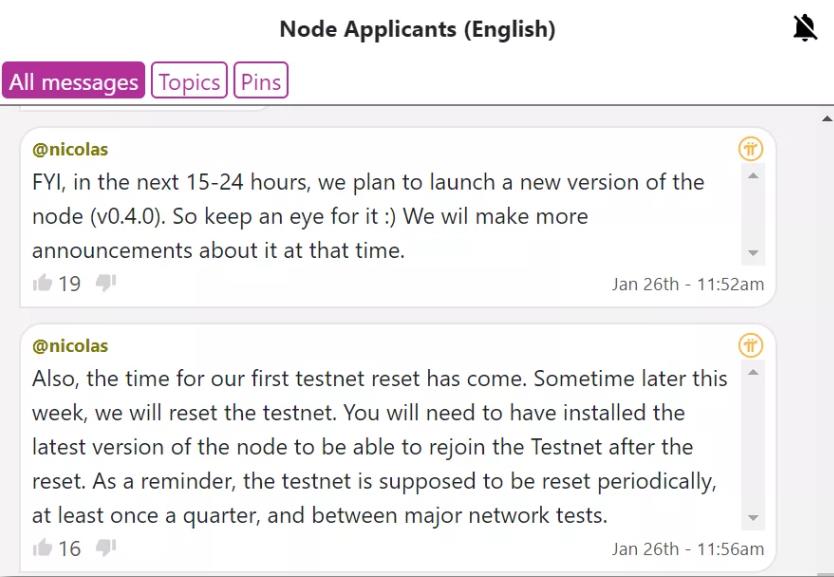834x577 pixels.
Task: Click first message's scroll up arrow
Action: coord(753,176)
